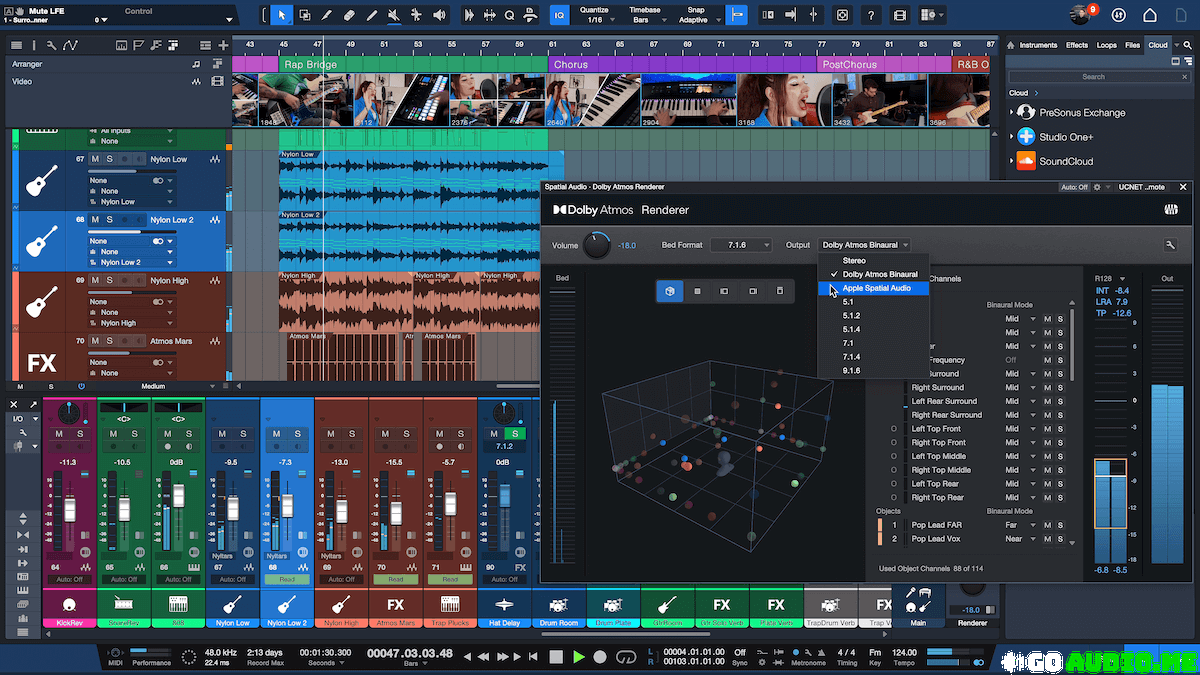Select the Eraser tool
Image resolution: width=1200 pixels, height=675 pixels.
click(x=350, y=15)
